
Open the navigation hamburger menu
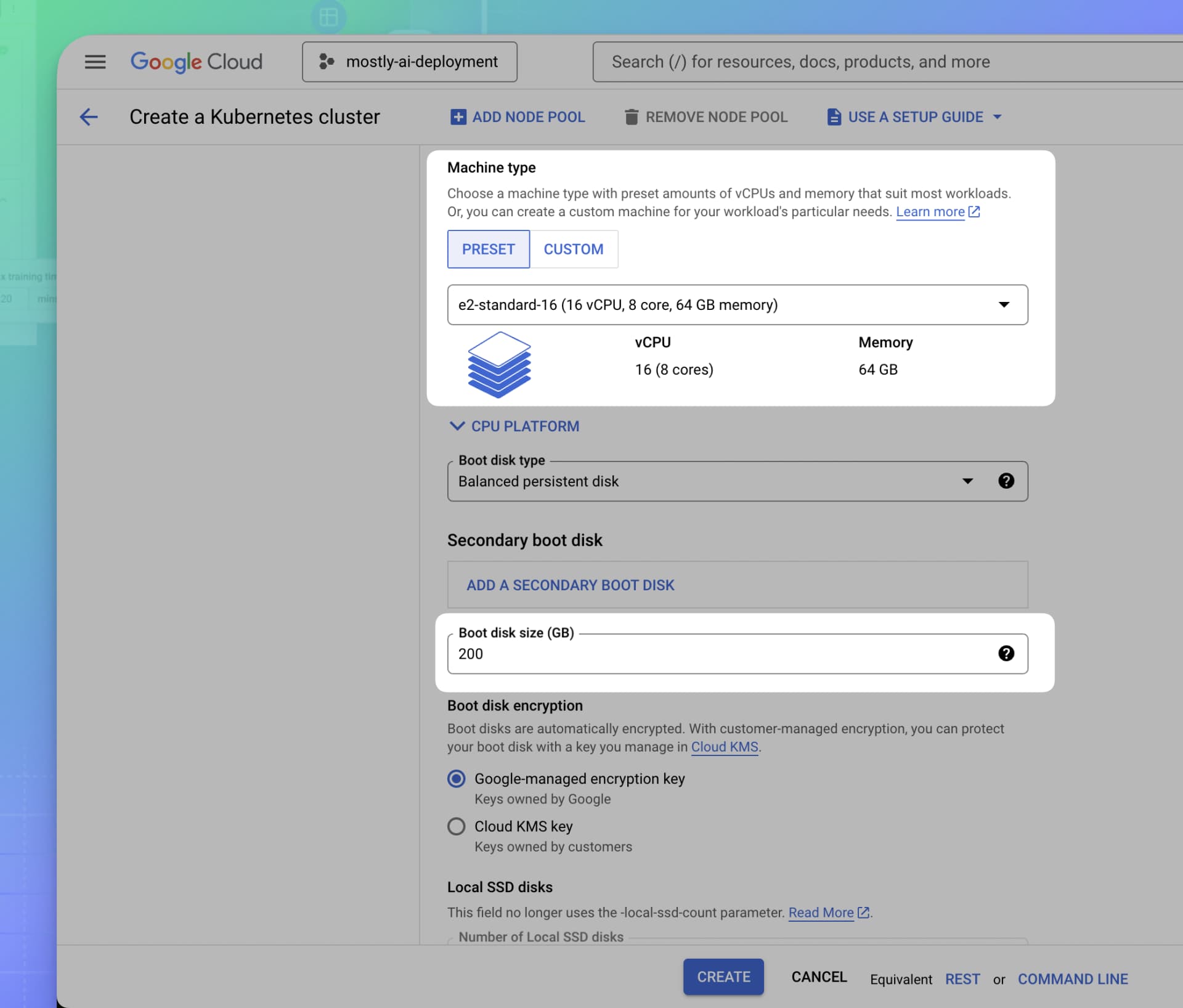[x=96, y=62]
